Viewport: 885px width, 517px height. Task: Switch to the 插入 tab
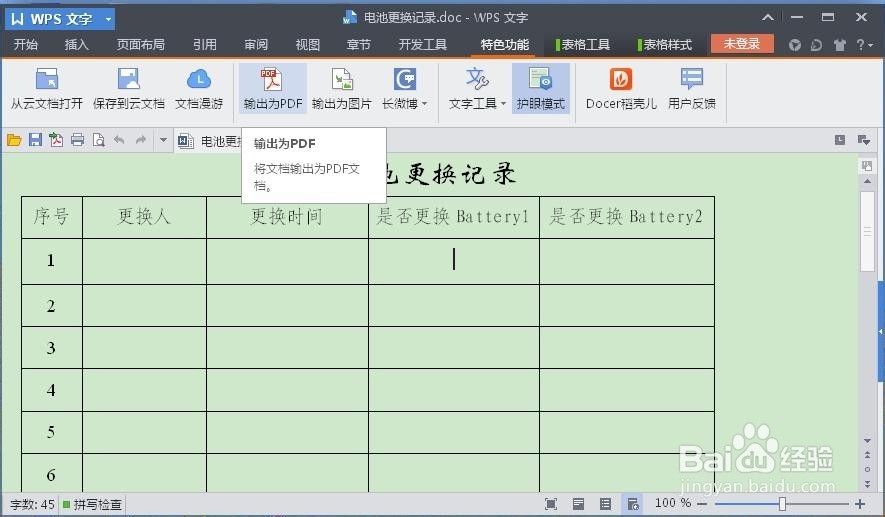click(77, 45)
